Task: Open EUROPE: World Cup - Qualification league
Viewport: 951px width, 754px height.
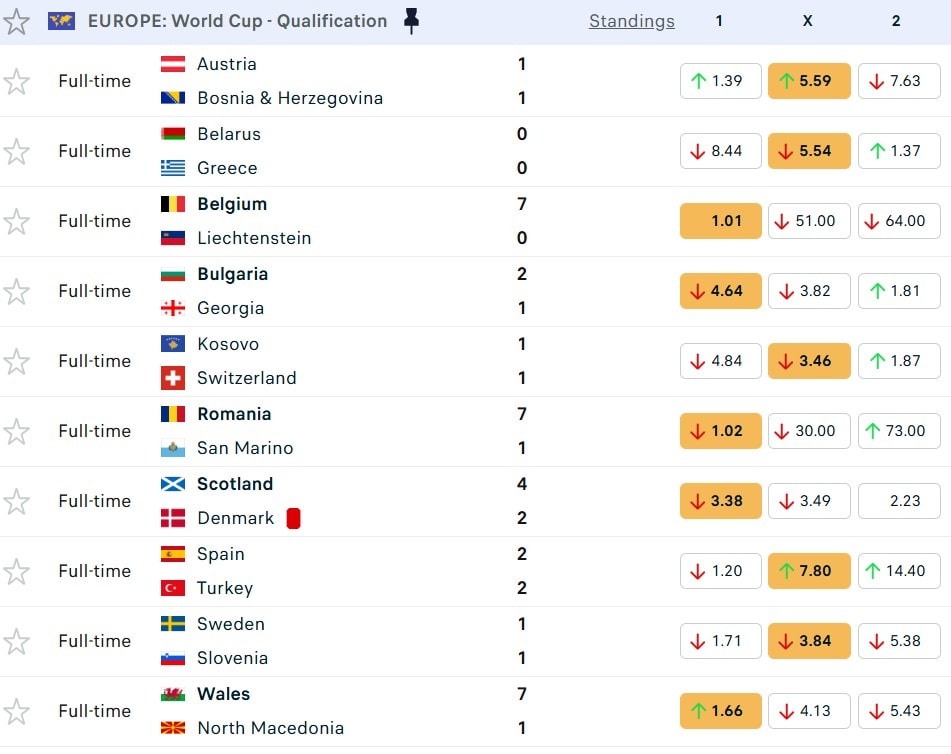Action: click(237, 21)
